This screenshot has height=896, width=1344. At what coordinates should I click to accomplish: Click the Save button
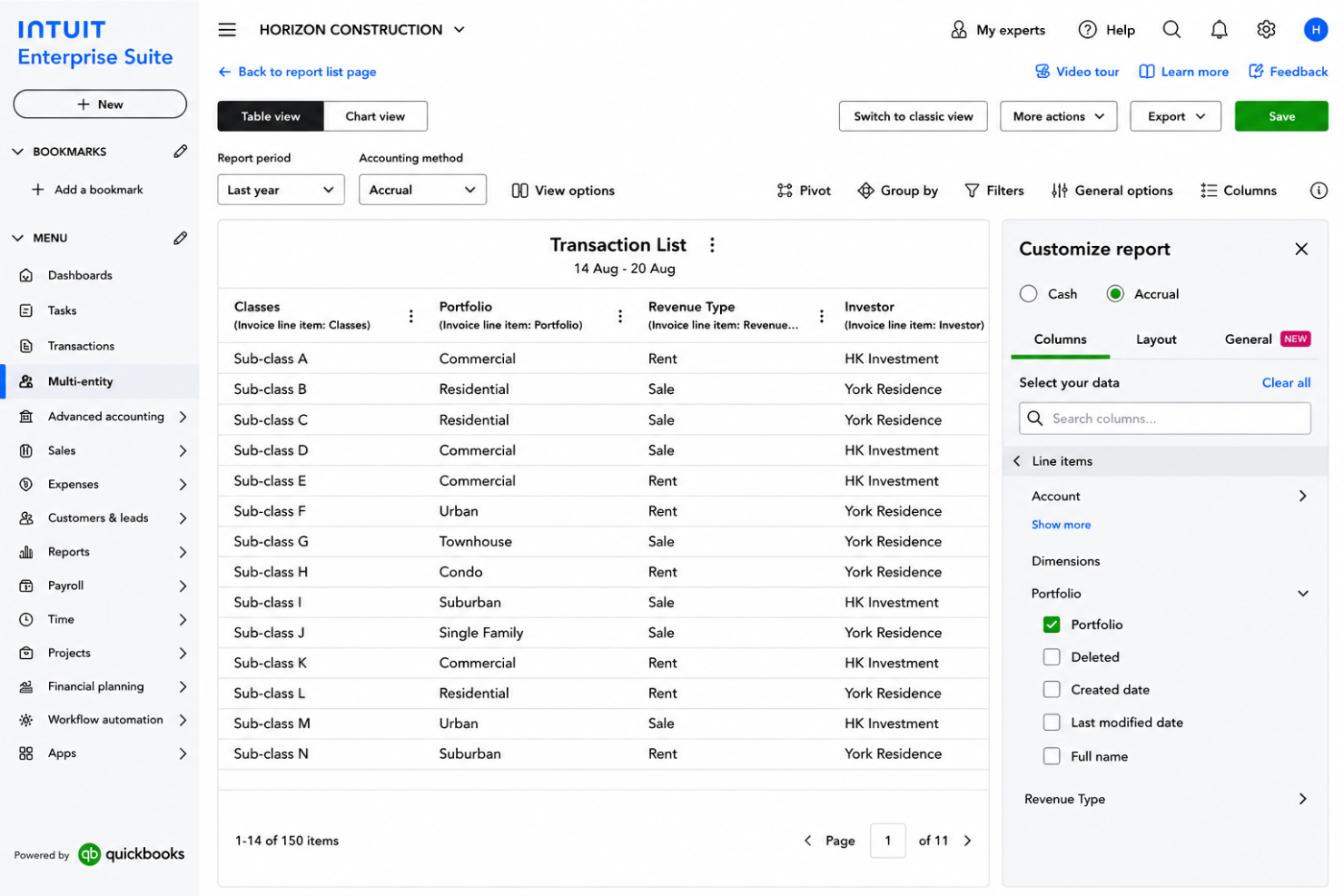[x=1280, y=116]
